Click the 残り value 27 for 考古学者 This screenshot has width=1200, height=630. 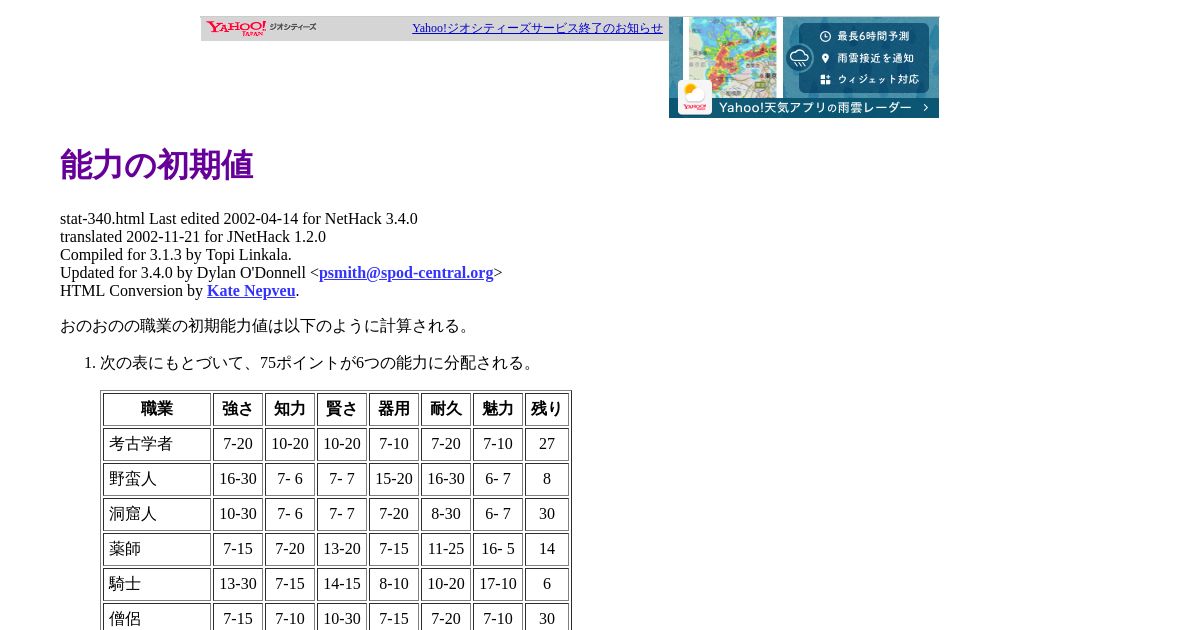click(x=547, y=444)
